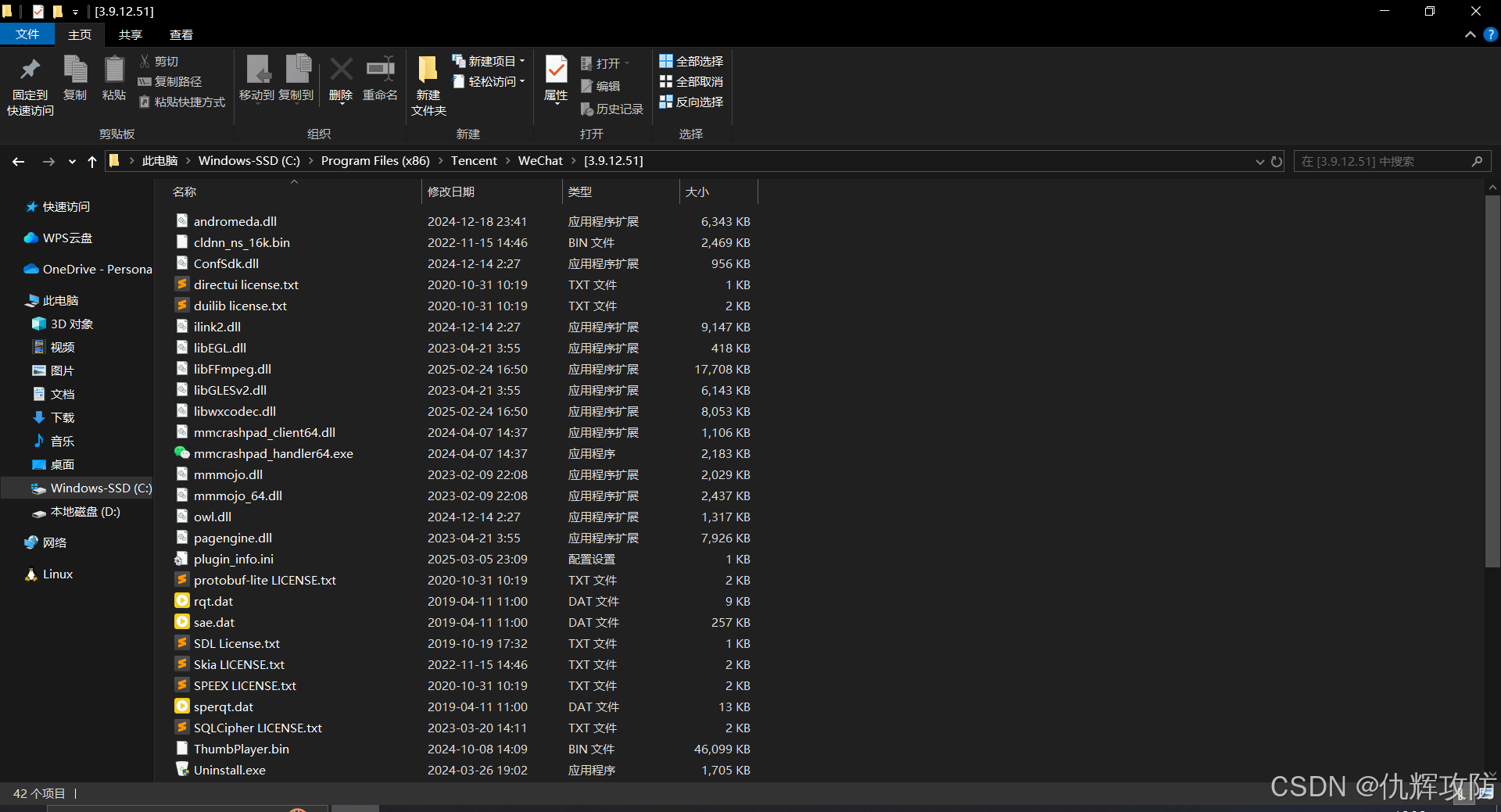This screenshot has width=1501, height=812.
Task: Open the New Item (新建项目) dropdown
Action: pos(489,61)
